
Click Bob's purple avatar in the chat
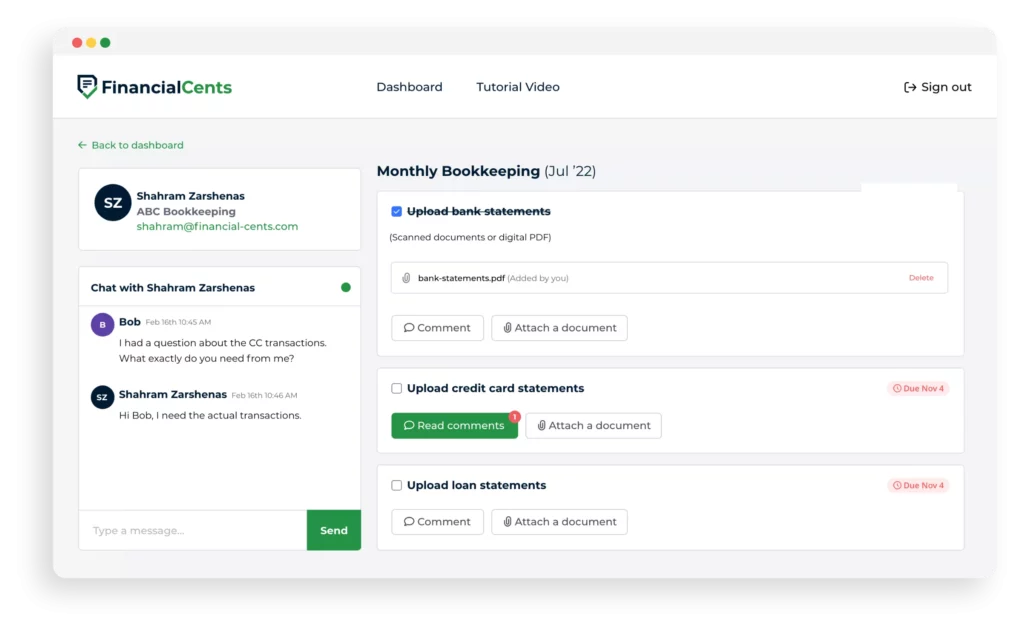point(101,324)
